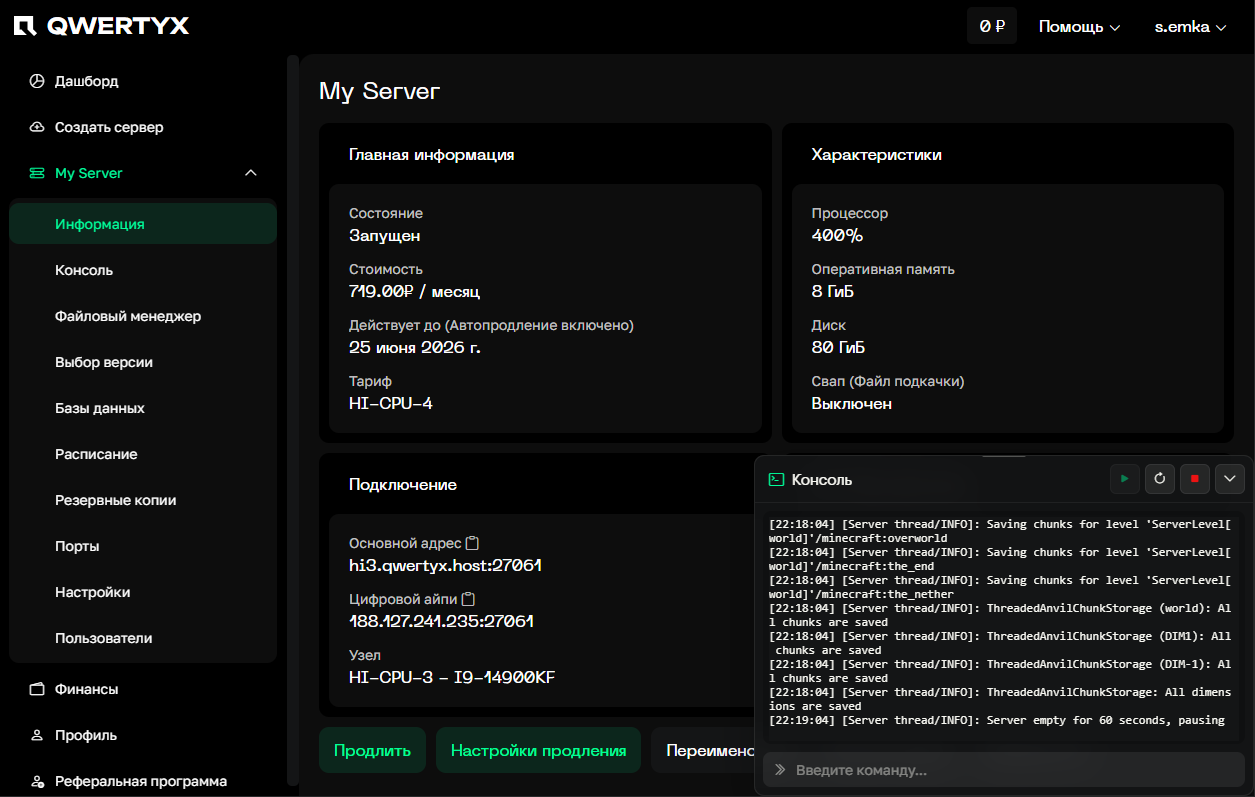Open Базы данных section

(143, 408)
